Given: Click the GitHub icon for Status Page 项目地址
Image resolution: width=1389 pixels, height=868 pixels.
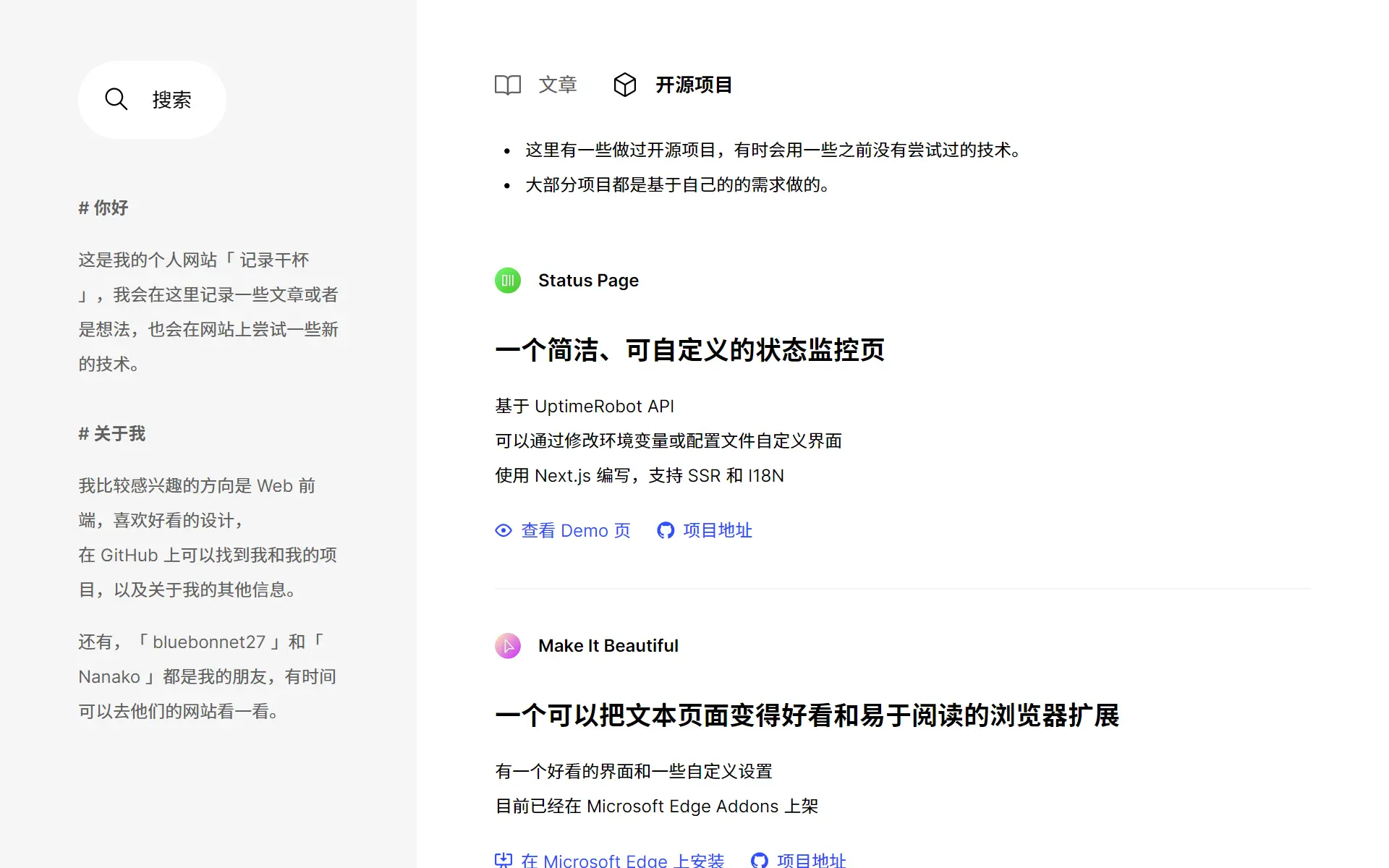Looking at the screenshot, I should tap(665, 530).
